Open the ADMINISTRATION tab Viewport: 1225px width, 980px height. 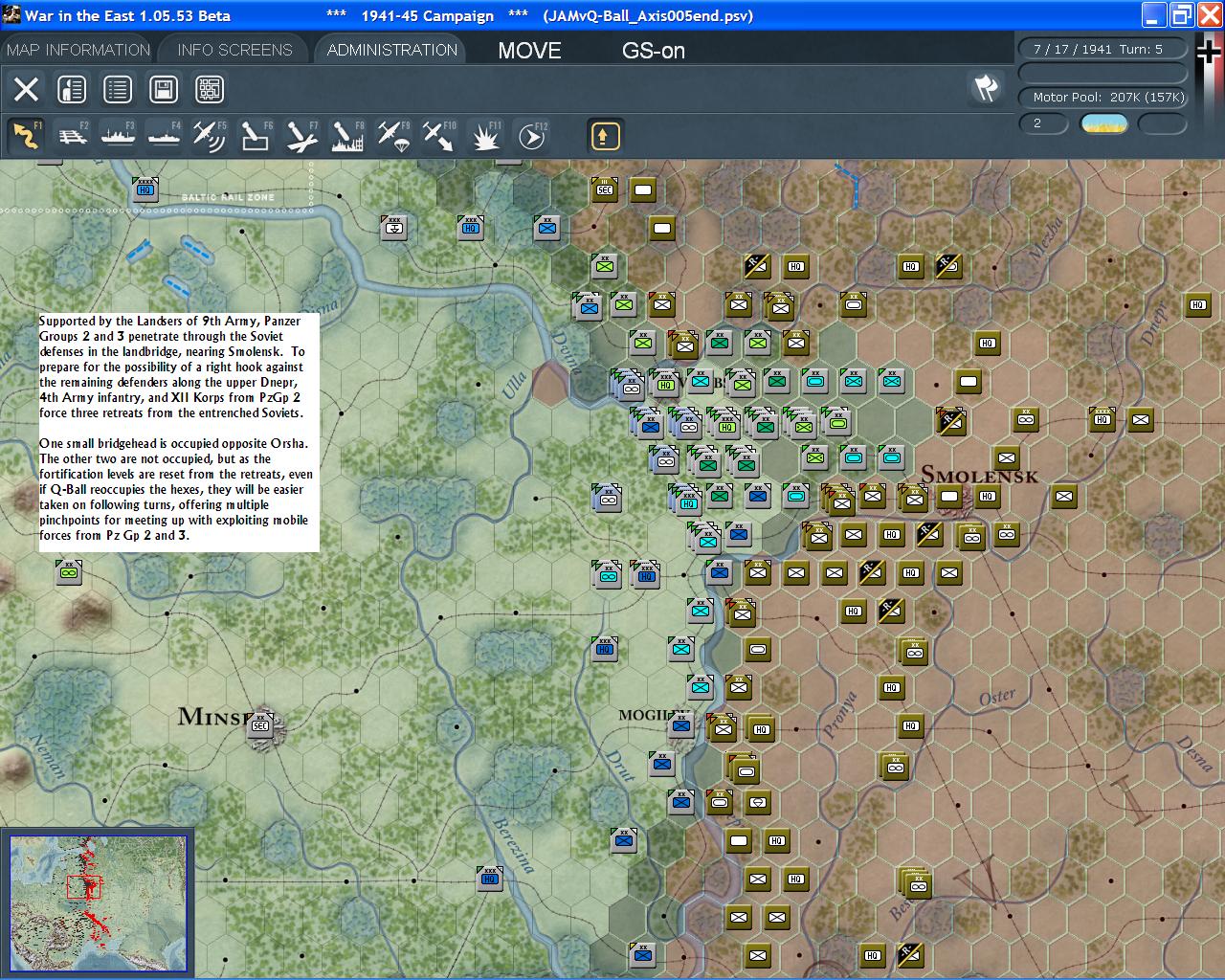pyautogui.click(x=392, y=50)
